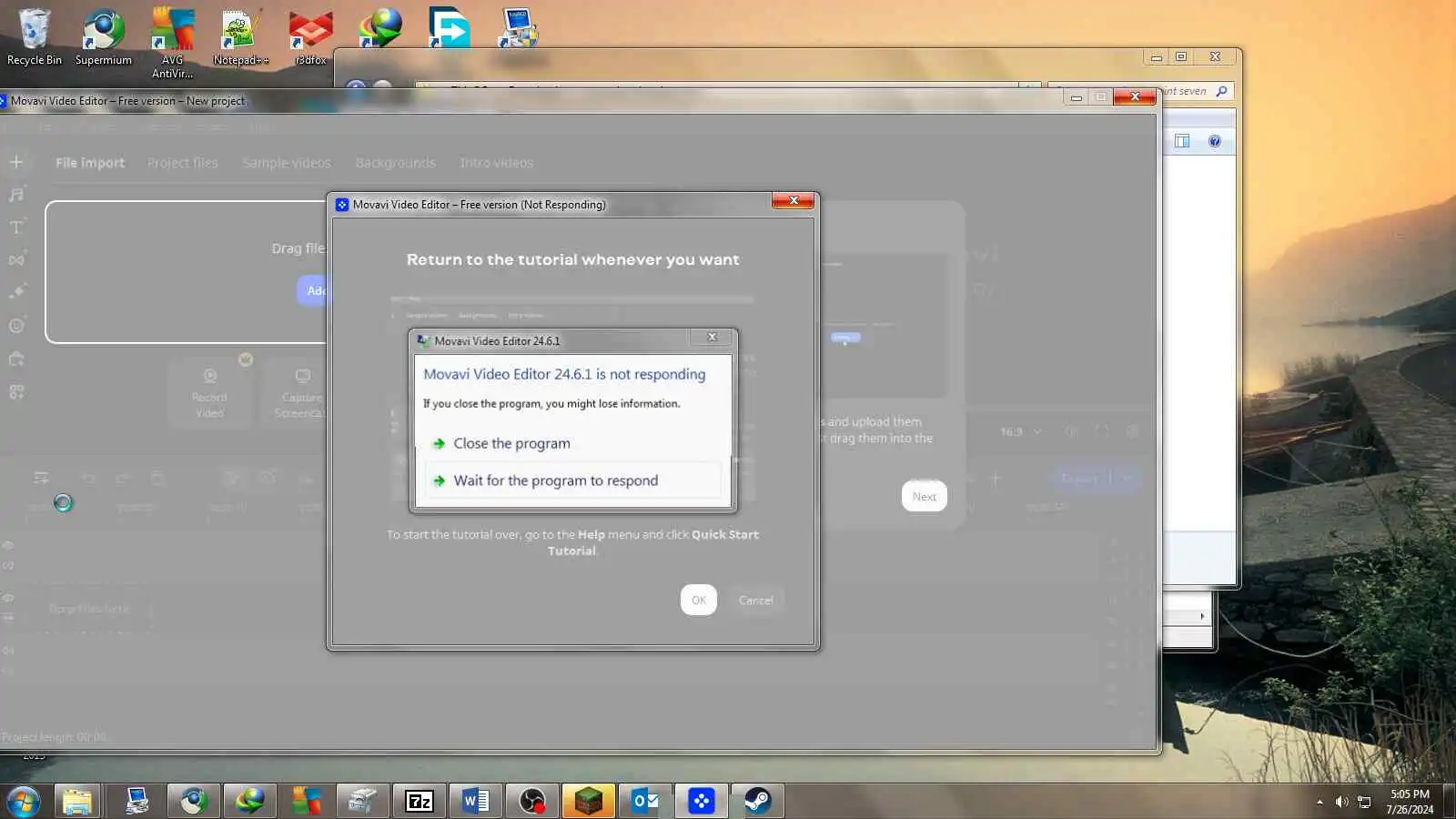Click OK in the tutorial dialog
This screenshot has width=1456, height=819.
pyautogui.click(x=698, y=600)
